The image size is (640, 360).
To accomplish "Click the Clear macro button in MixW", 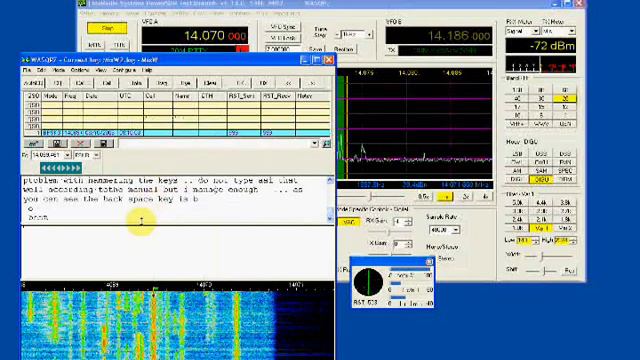I will [x=210, y=83].
